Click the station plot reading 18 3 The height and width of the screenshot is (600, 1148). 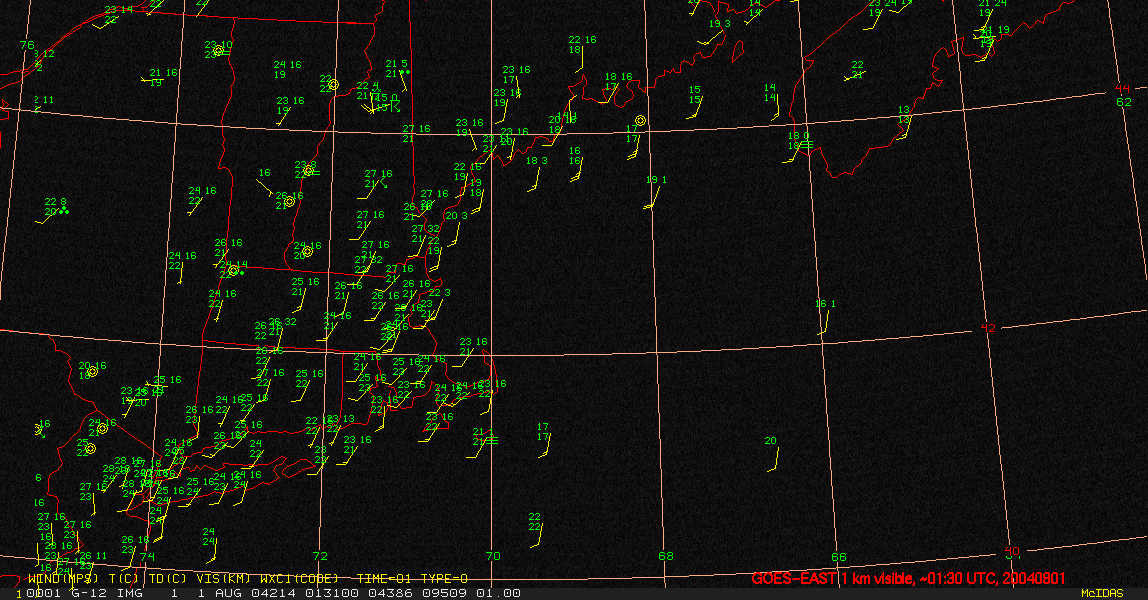[537, 174]
